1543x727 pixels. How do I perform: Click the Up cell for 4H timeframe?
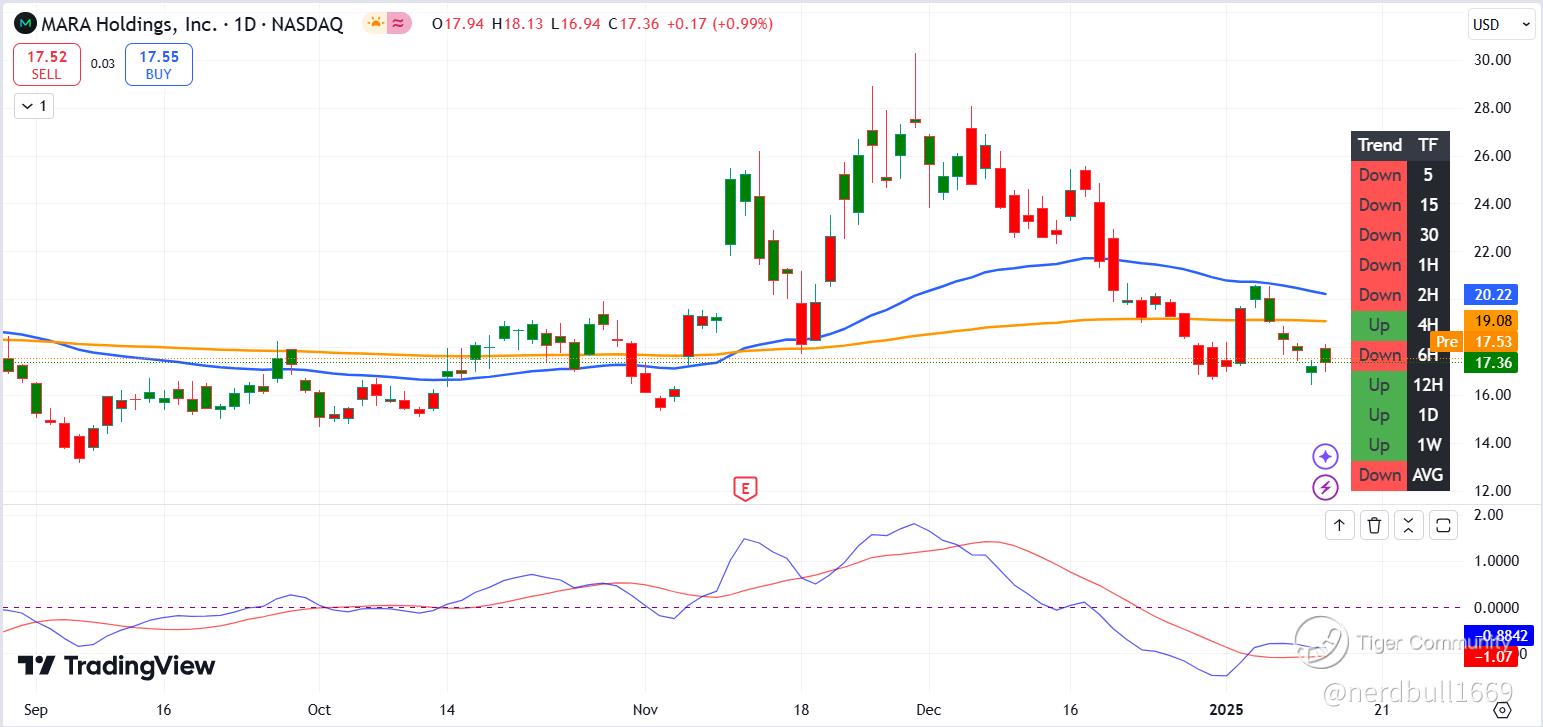pyautogui.click(x=1379, y=325)
